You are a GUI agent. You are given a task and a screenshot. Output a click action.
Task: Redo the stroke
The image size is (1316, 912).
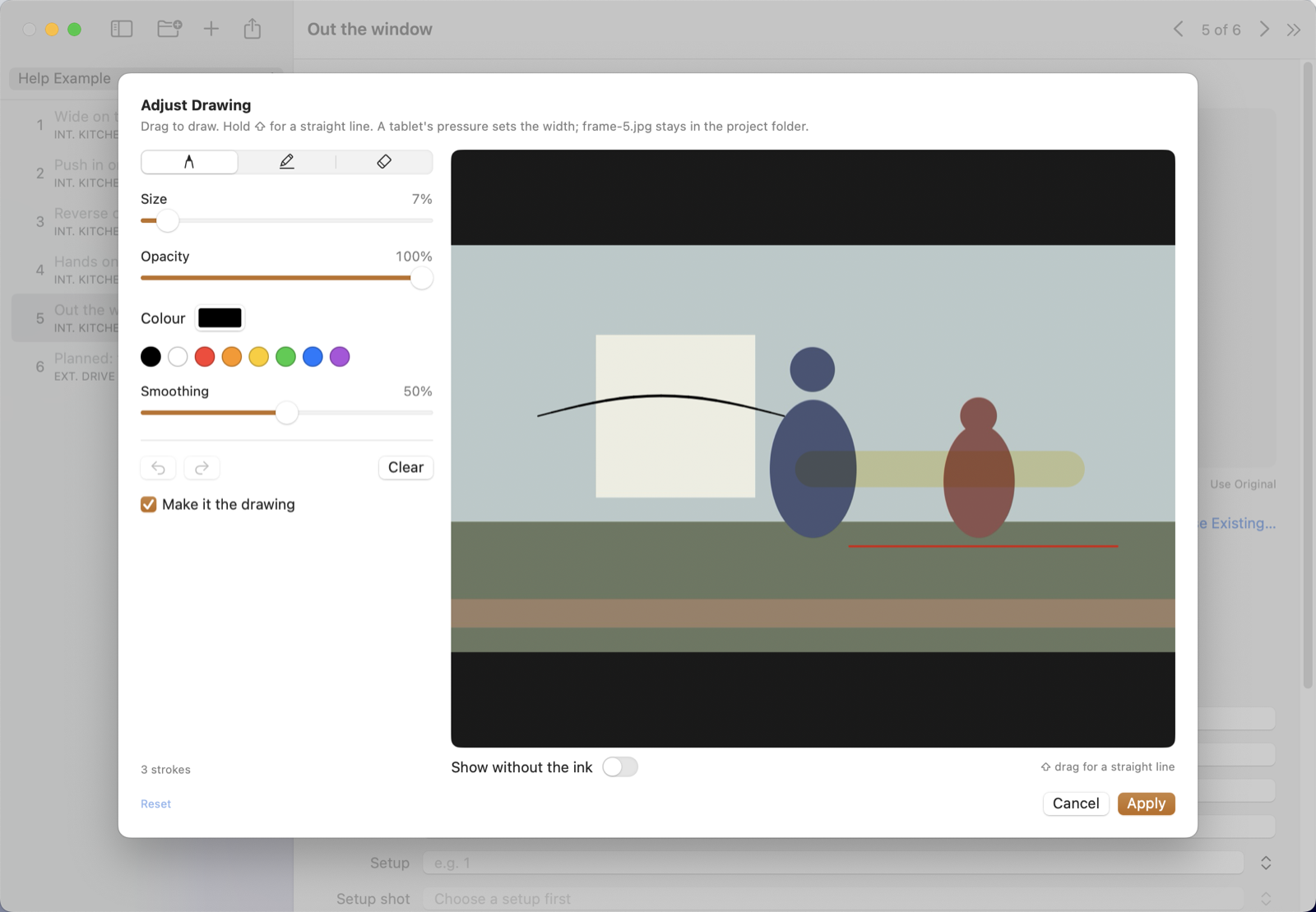[x=202, y=468]
